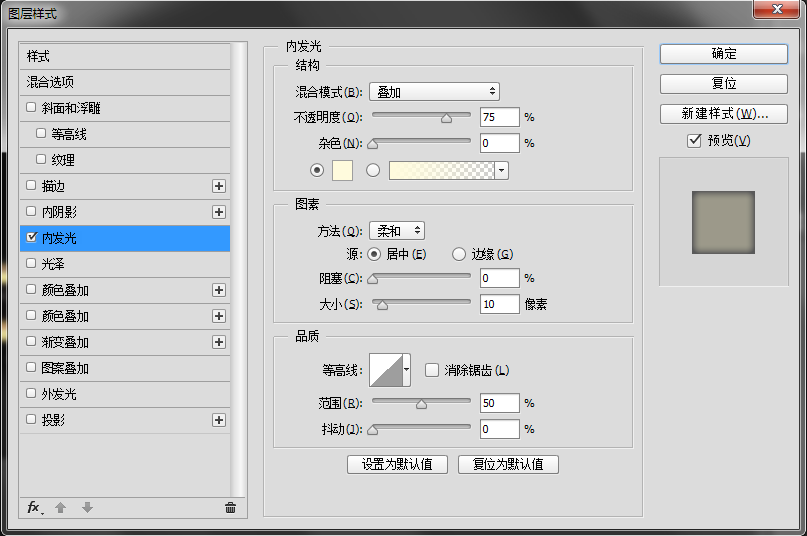The width and height of the screenshot is (807, 536).
Task: Click the 确定 button
Action: [723, 54]
